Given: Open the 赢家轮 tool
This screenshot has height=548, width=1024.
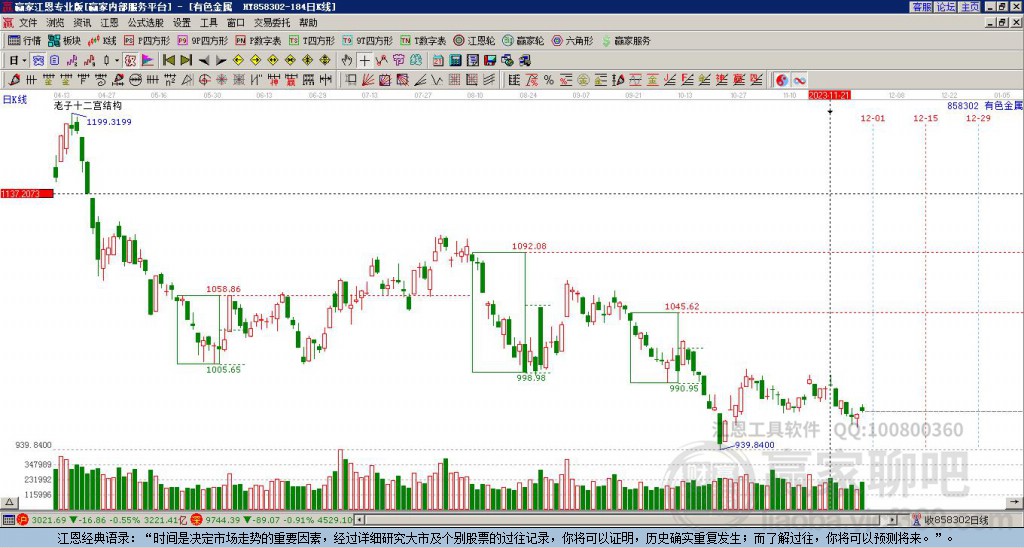Looking at the screenshot, I should point(524,40).
